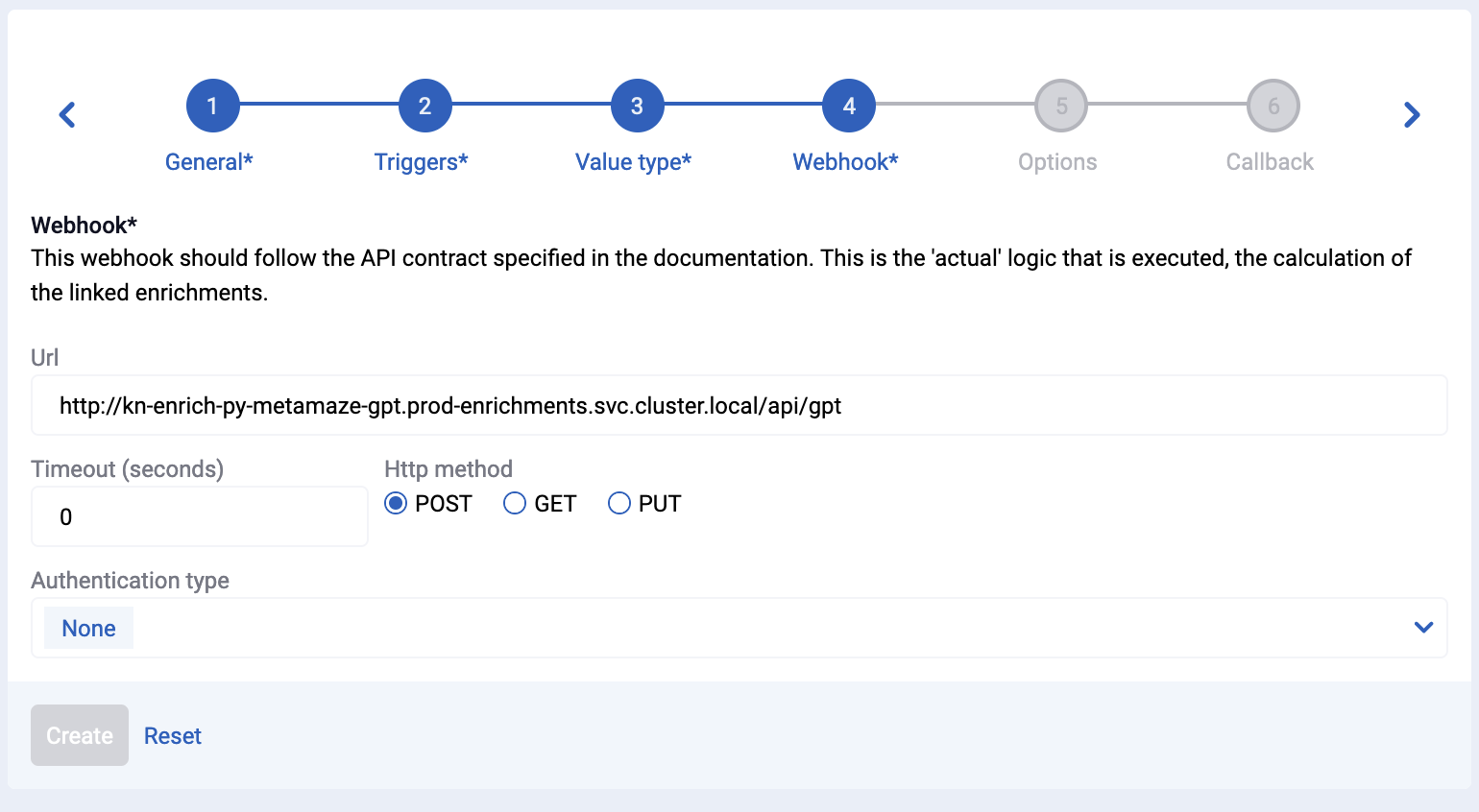The image size is (1479, 812).
Task: Open the Webhook* step label
Action: point(846,162)
